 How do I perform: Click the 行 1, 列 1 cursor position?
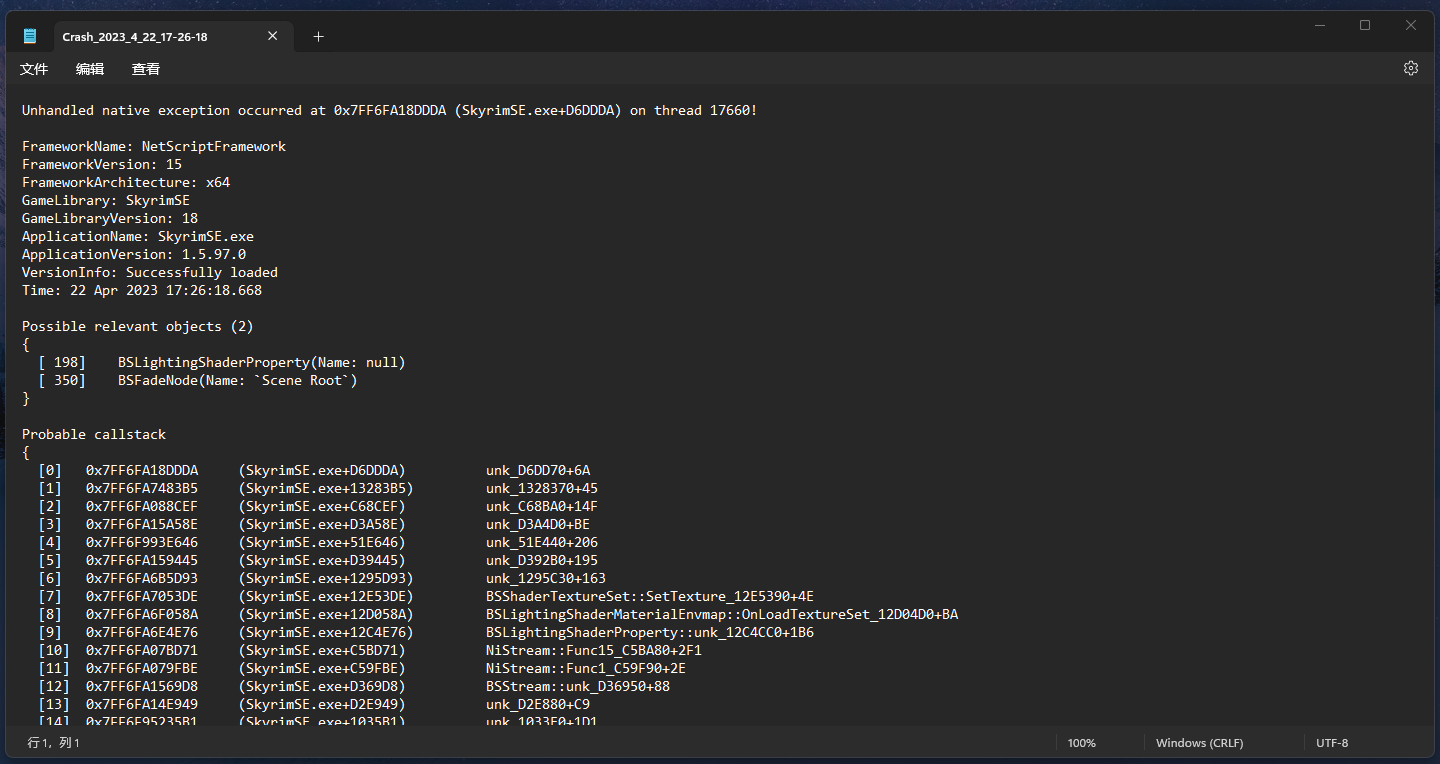[54, 743]
